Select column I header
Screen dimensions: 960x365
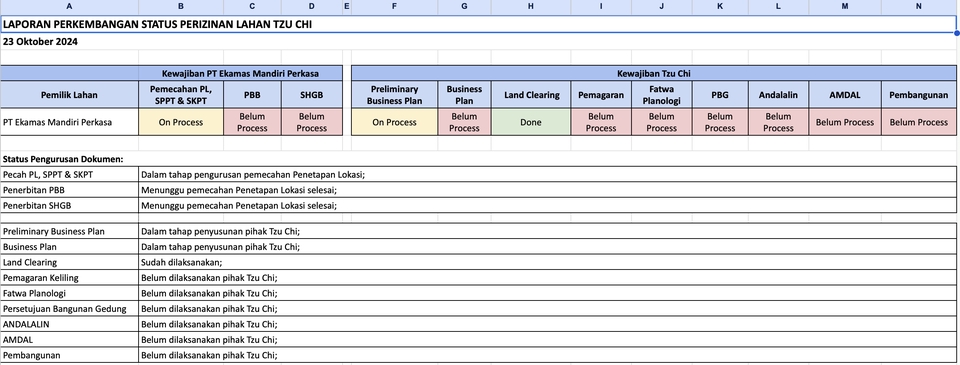click(x=601, y=7)
